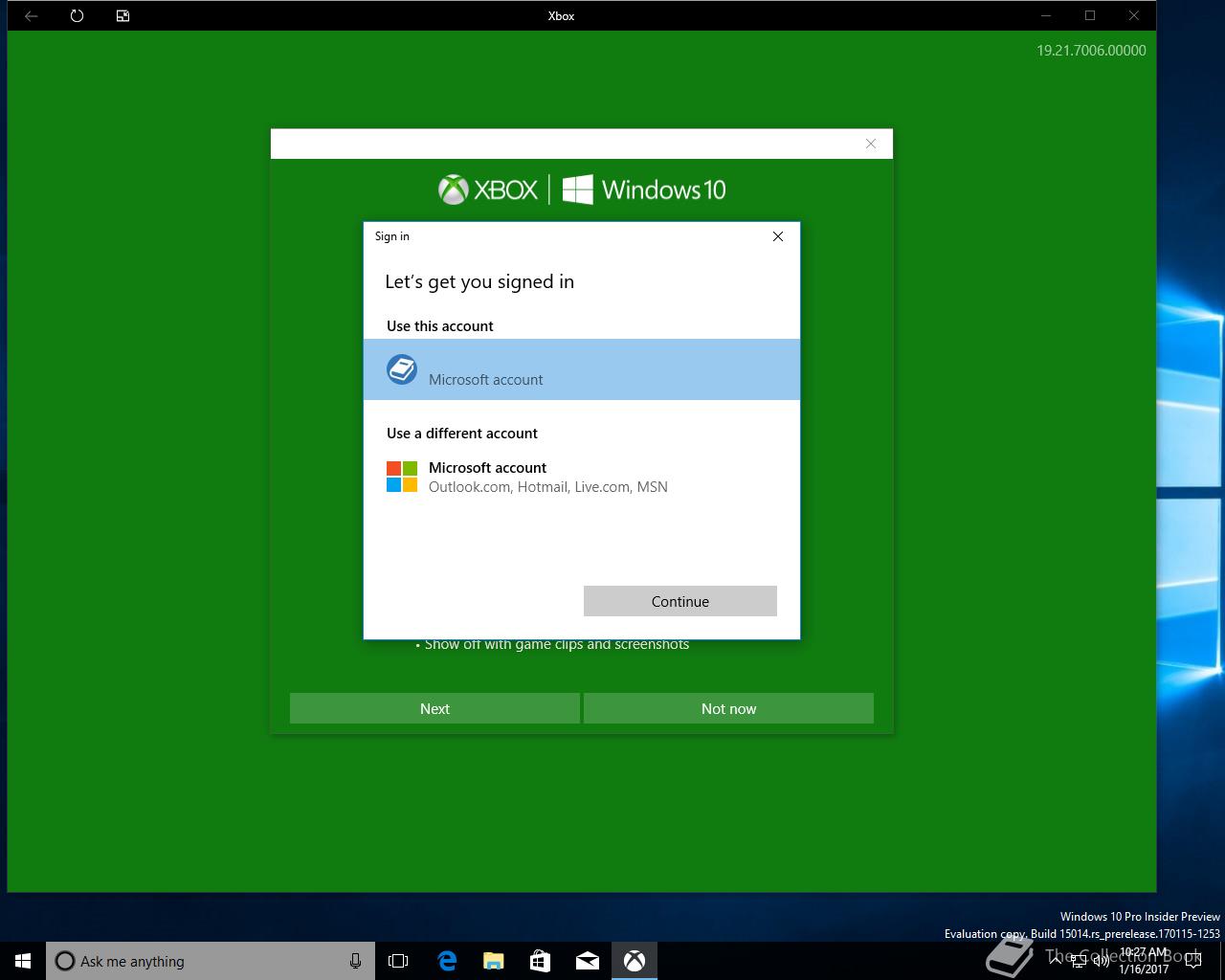Viewport: 1225px width, 980px height.
Task: Click the volume icon in system tray
Action: tap(1101, 961)
